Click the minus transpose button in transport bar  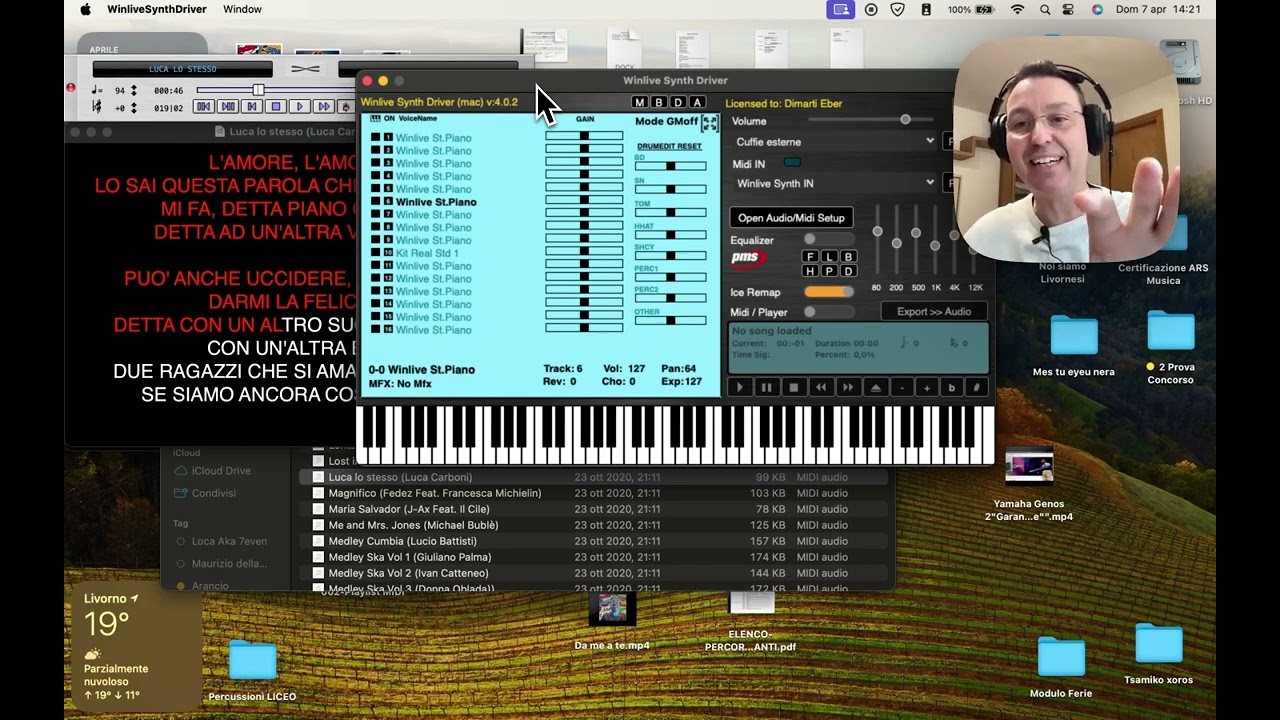[901, 387]
